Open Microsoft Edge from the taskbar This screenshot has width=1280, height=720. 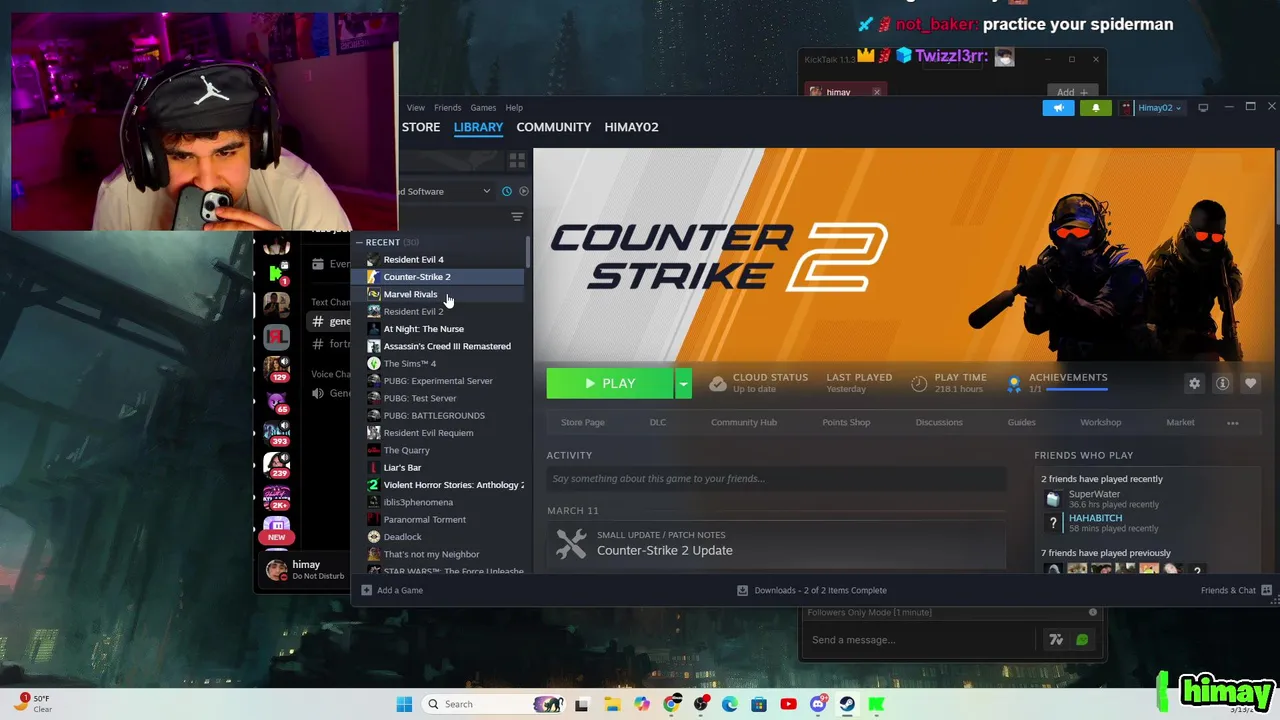730,704
